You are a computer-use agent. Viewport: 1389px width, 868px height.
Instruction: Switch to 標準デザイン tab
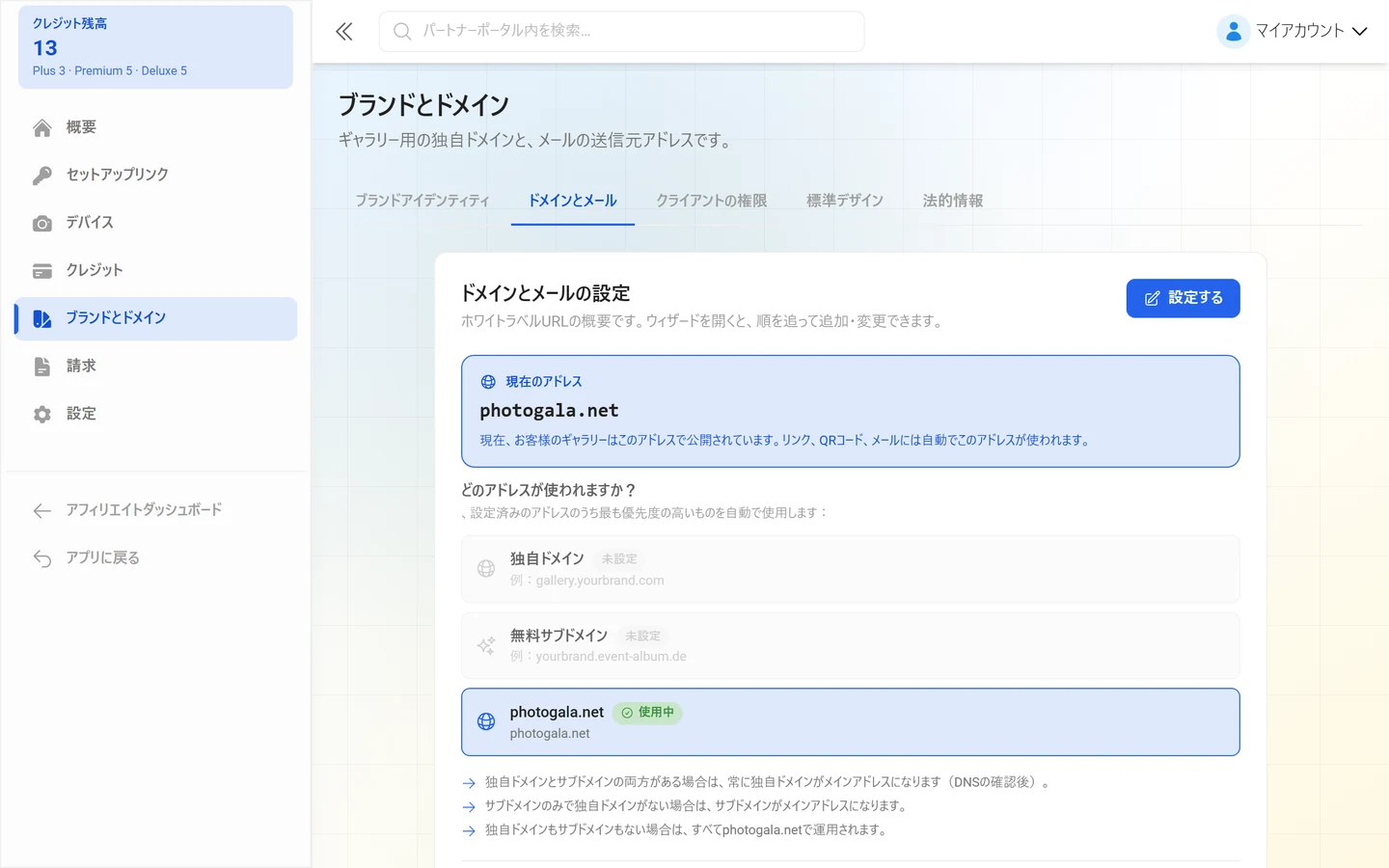(845, 201)
